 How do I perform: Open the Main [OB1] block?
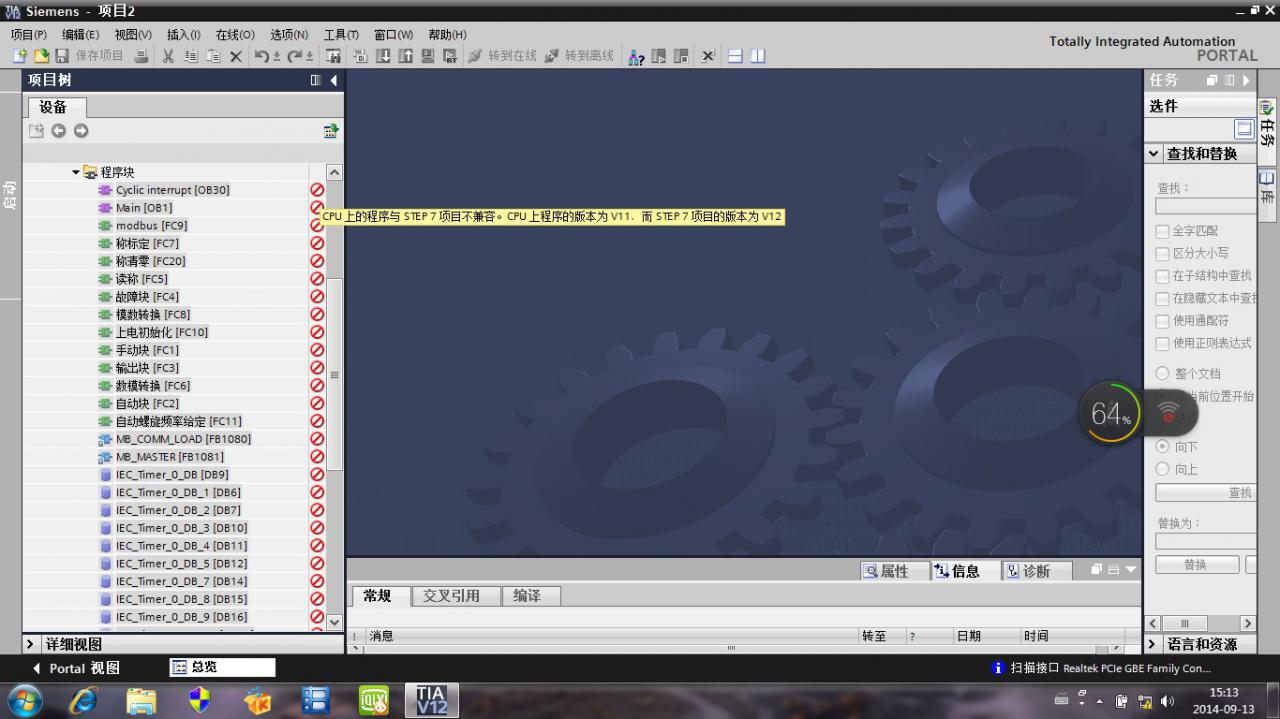pos(143,208)
